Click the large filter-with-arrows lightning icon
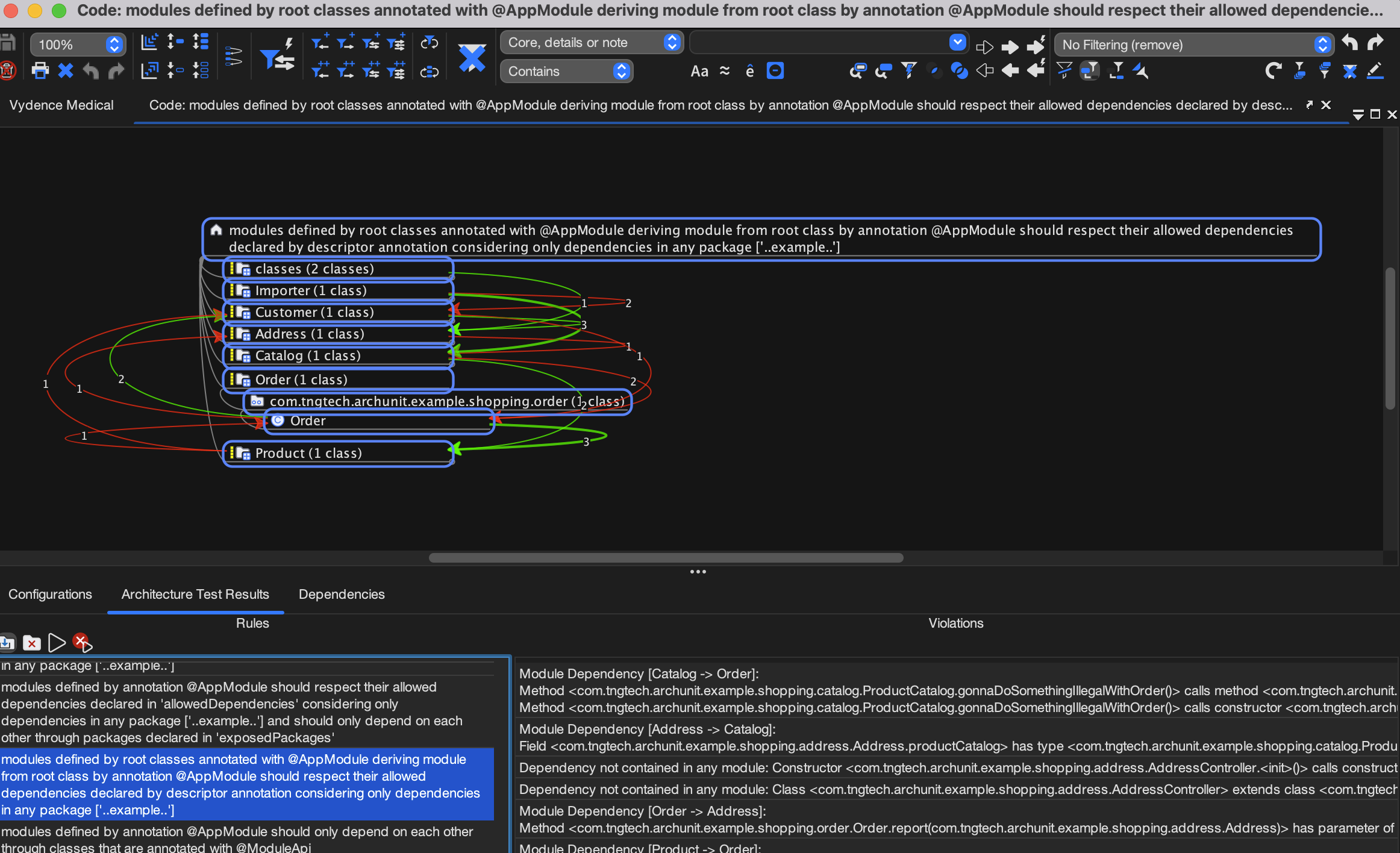The image size is (1400, 853). (277, 55)
